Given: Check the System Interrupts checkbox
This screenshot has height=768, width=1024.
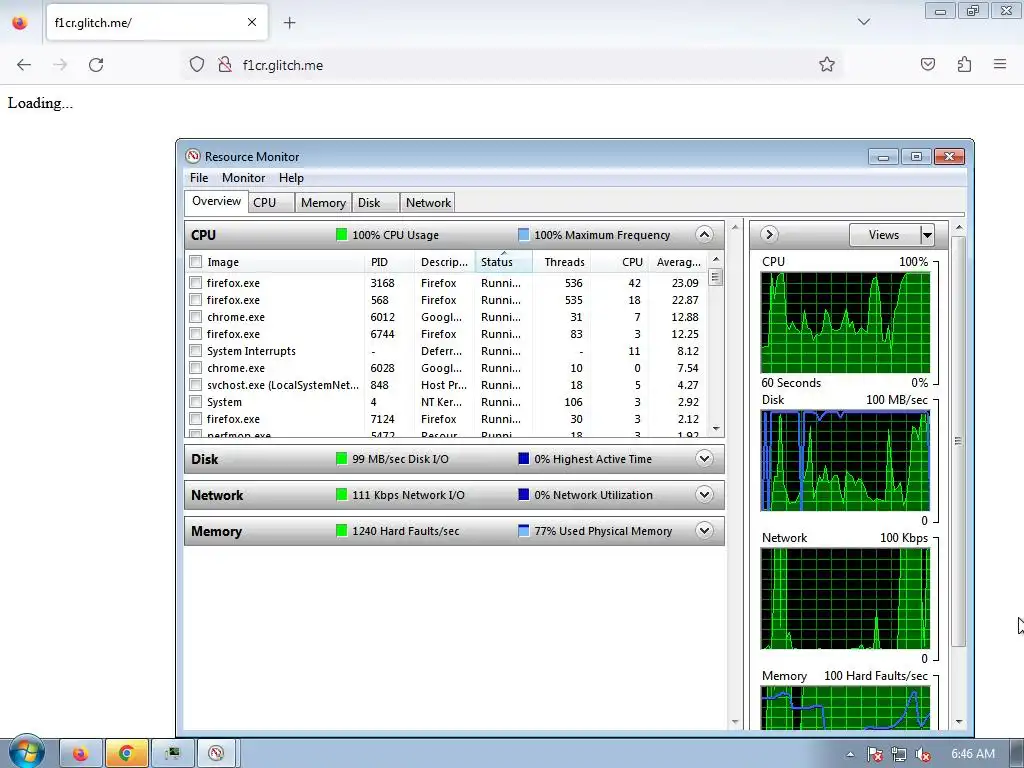Looking at the screenshot, I should tap(195, 351).
